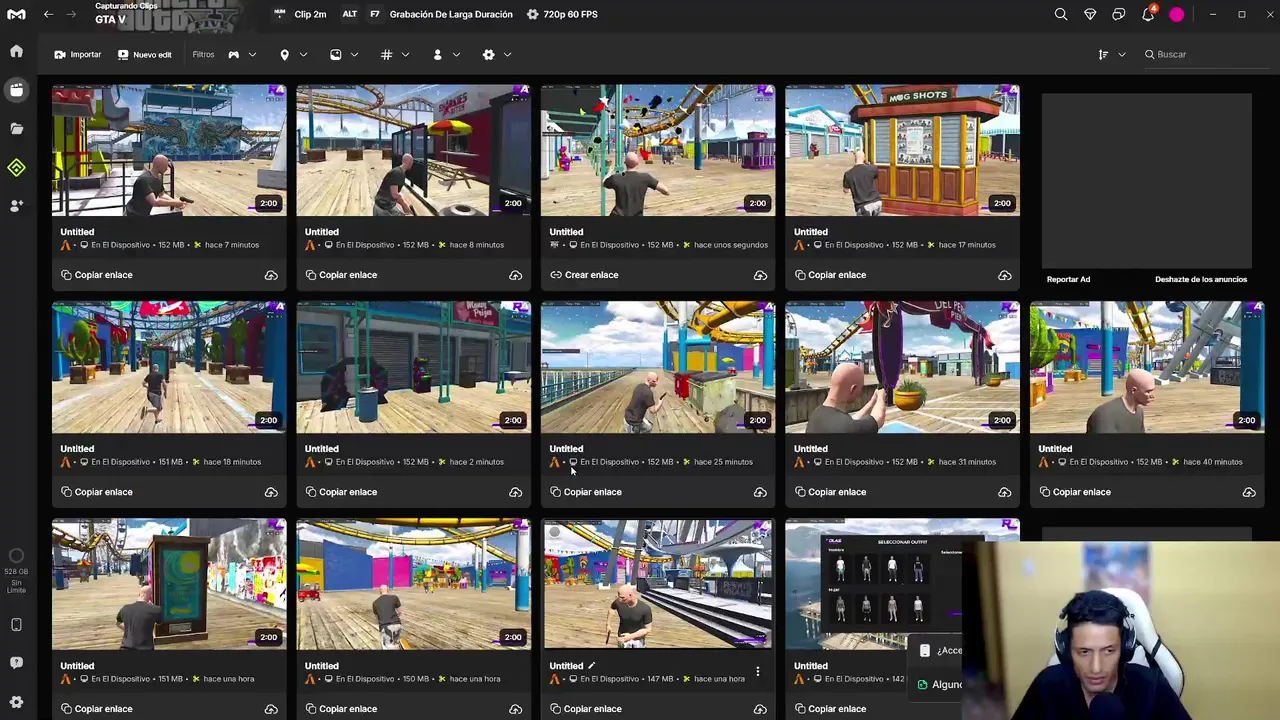Open settings gear in the sidebar
This screenshot has width=1280, height=720.
pos(16,702)
